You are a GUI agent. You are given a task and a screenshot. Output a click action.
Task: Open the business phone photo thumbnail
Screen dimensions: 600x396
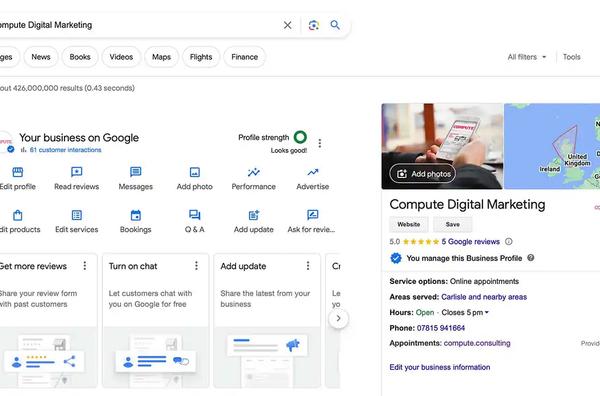[442, 146]
